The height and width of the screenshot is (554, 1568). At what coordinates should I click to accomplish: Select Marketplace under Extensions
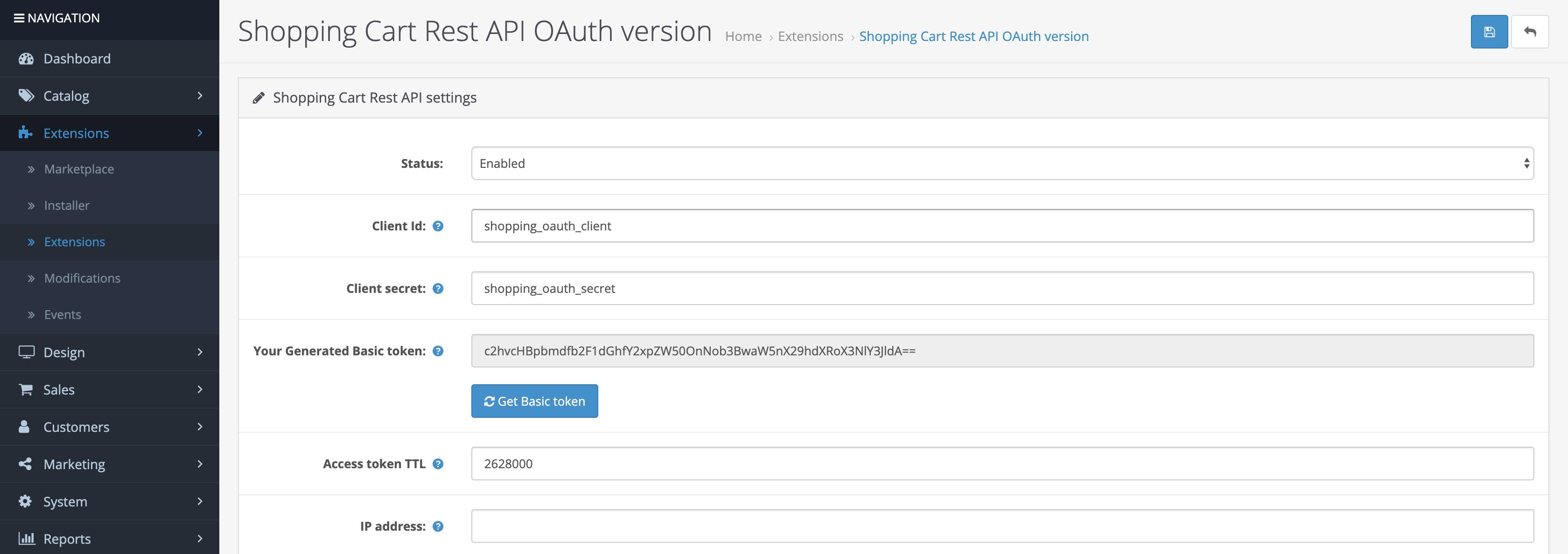[79, 169]
